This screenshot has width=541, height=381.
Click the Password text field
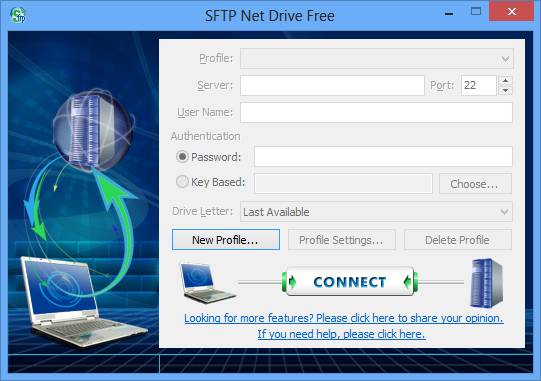pos(383,156)
